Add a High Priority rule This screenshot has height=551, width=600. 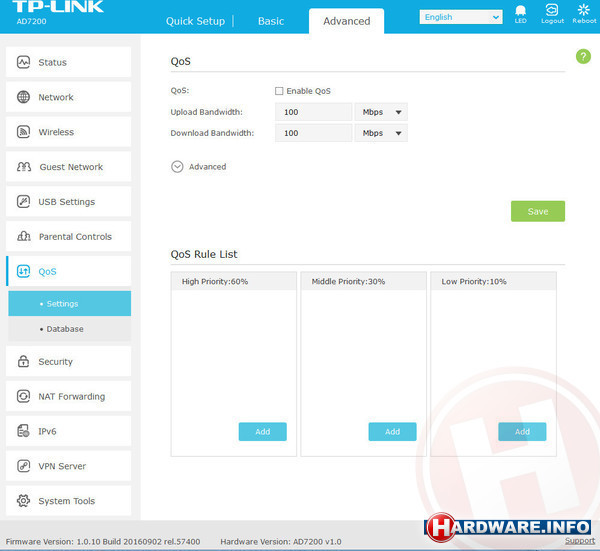coord(262,432)
